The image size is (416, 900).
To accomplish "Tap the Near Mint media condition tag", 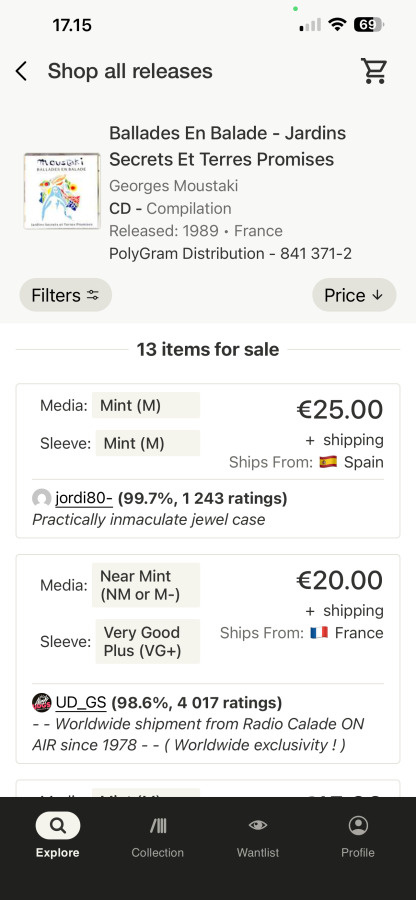I will [146, 585].
